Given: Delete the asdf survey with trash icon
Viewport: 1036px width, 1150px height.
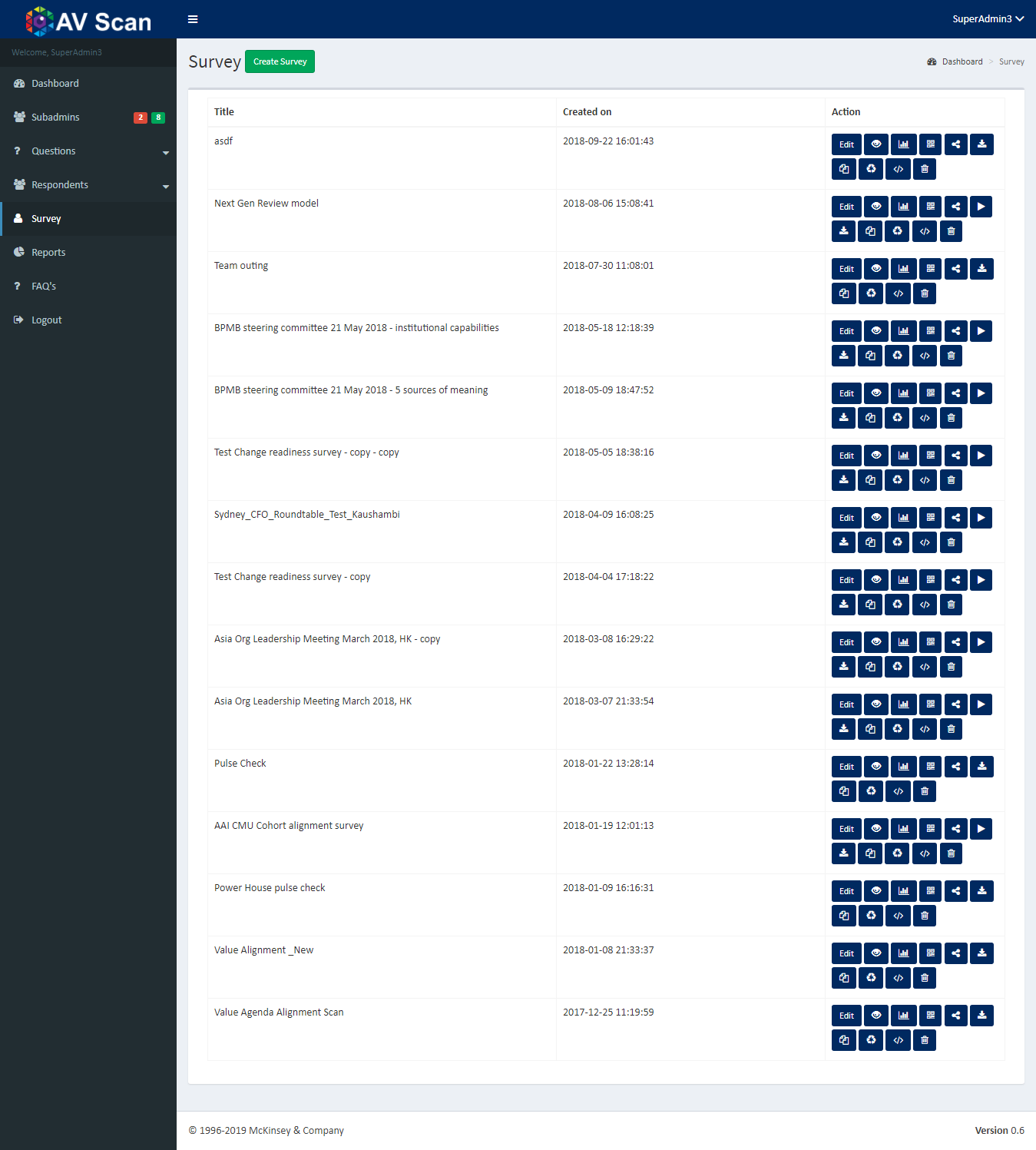Looking at the screenshot, I should tap(924, 169).
